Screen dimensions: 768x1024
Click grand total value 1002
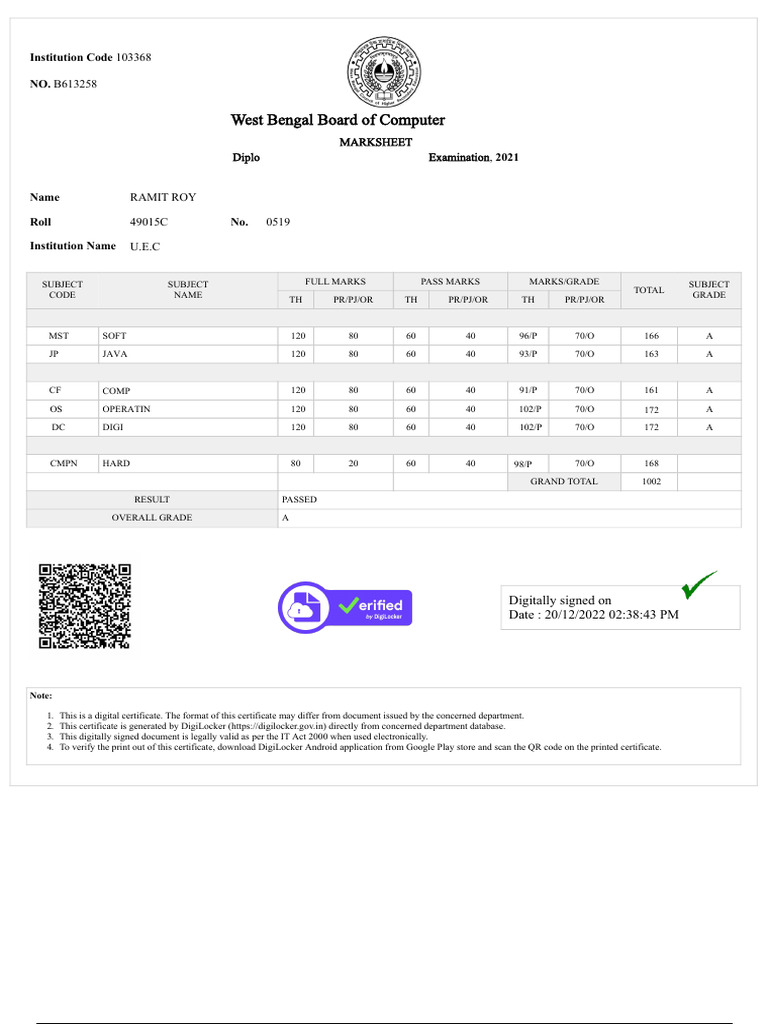(651, 481)
